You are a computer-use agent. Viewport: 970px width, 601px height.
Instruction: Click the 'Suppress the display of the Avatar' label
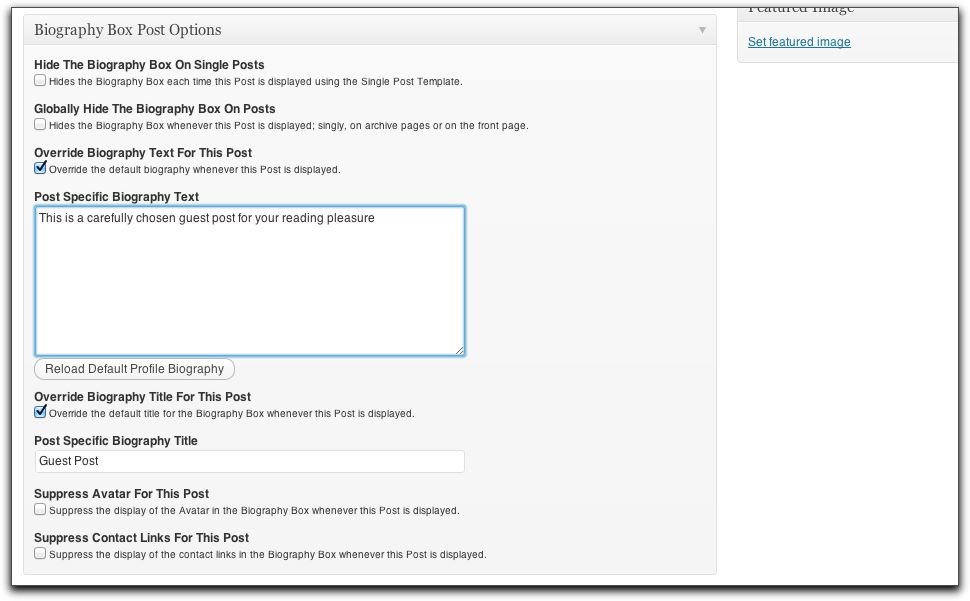coord(253,511)
